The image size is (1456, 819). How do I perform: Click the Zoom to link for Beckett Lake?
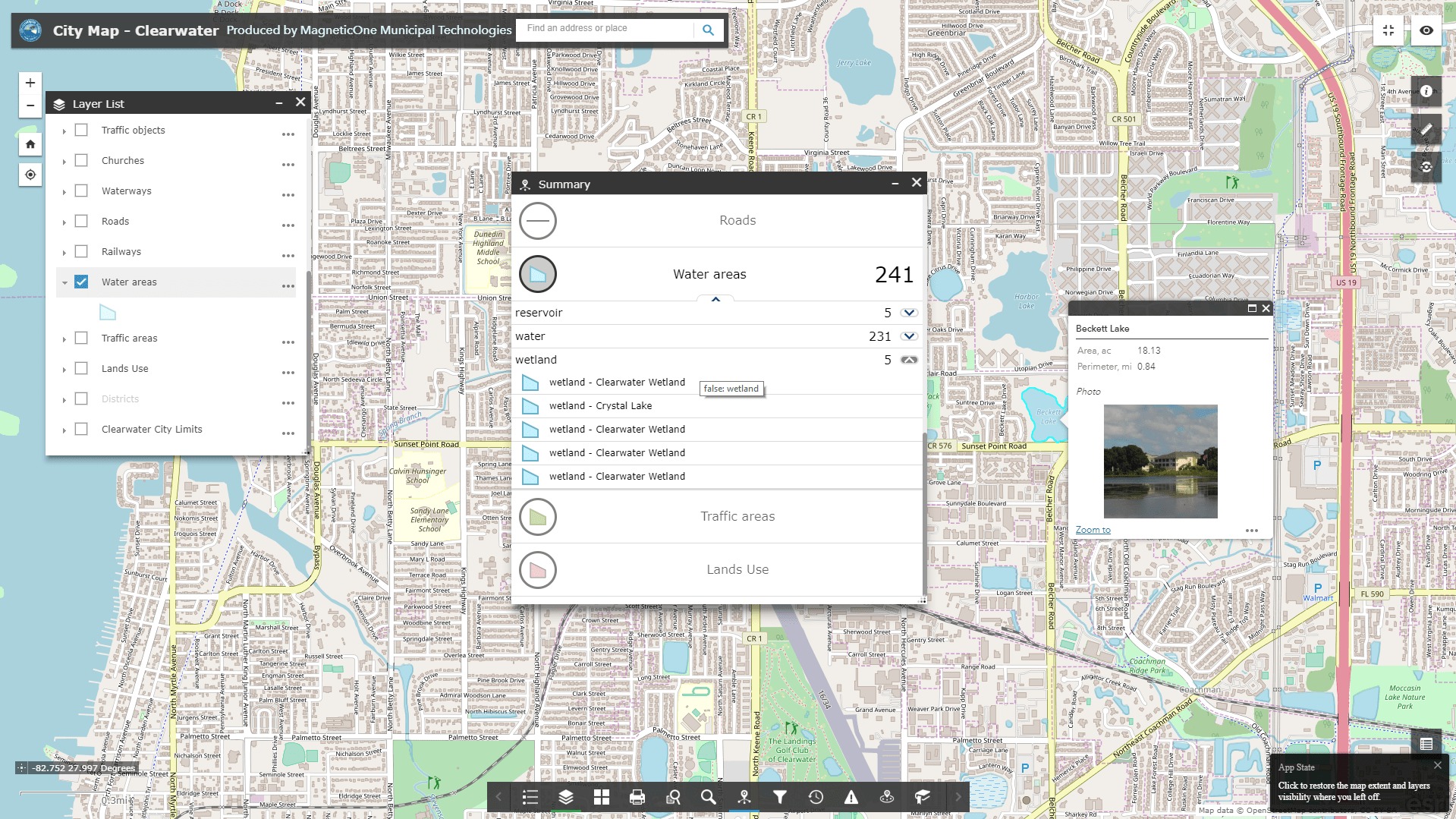pyautogui.click(x=1092, y=529)
